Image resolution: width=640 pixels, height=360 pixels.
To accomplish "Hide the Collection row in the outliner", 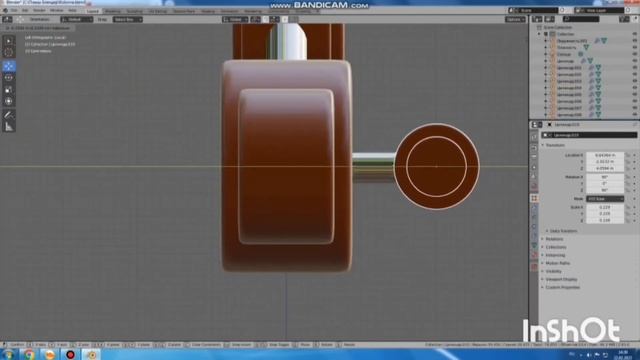I will [x=634, y=34].
